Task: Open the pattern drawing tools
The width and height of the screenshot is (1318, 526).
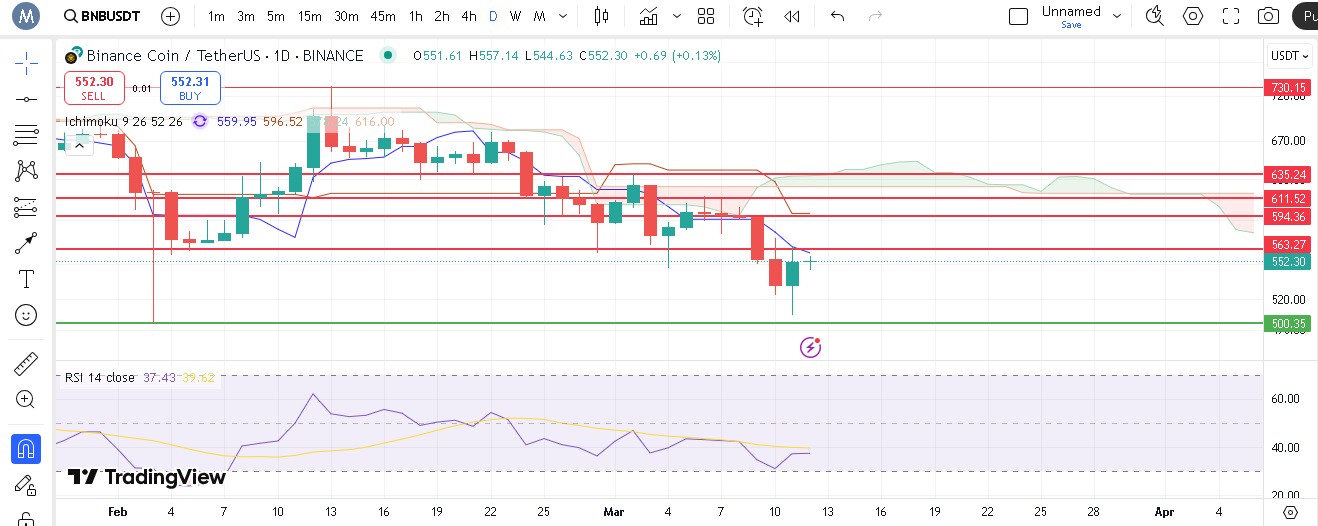Action: point(26,171)
